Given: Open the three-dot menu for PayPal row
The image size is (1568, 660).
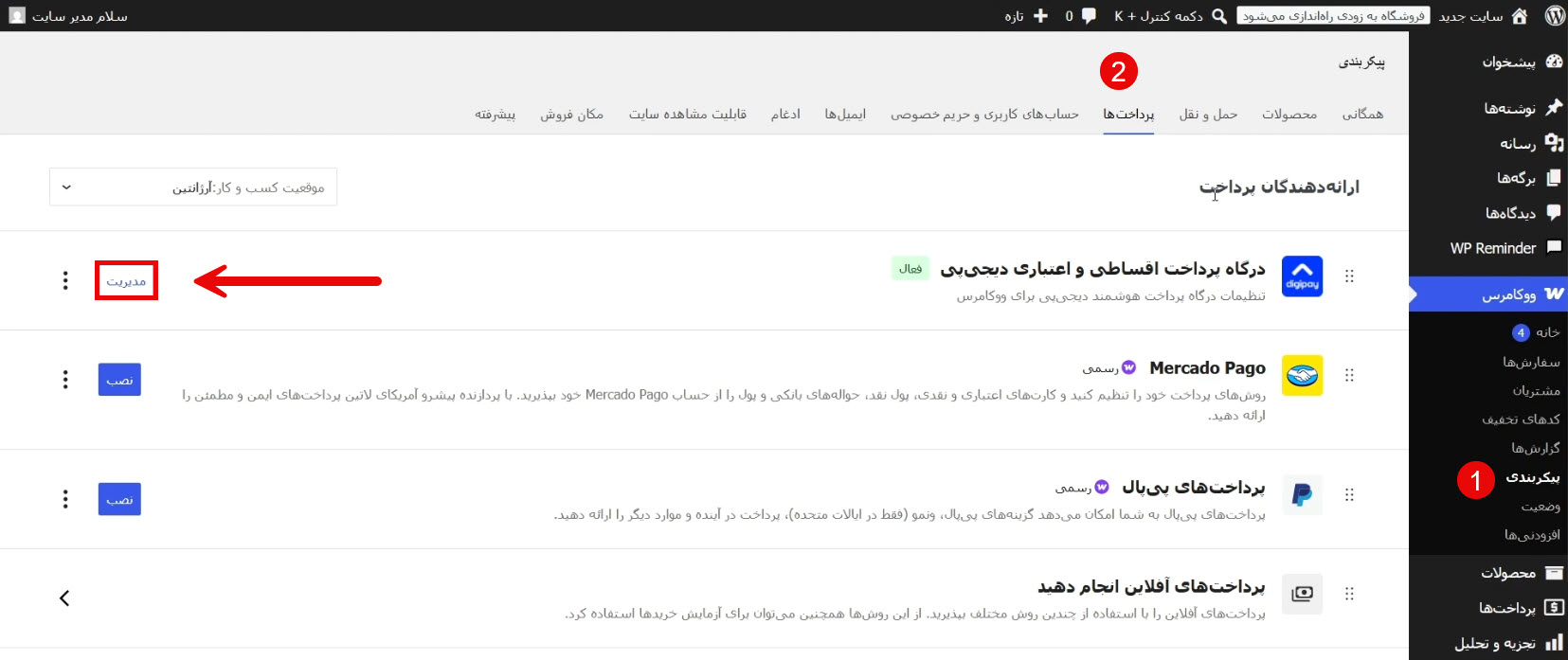Looking at the screenshot, I should [x=65, y=499].
